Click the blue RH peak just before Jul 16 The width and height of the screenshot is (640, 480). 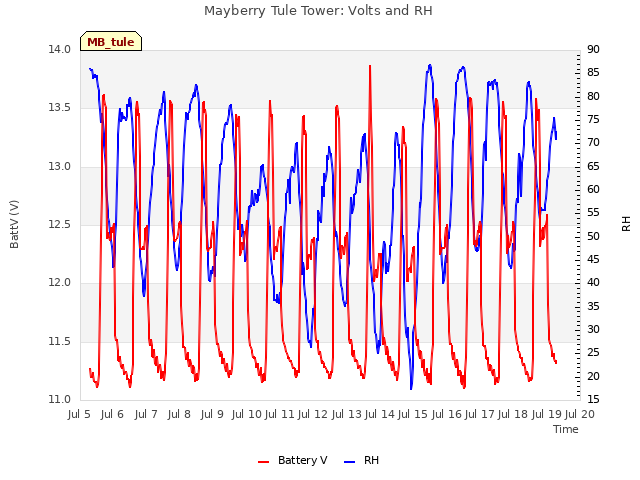[x=430, y=65]
